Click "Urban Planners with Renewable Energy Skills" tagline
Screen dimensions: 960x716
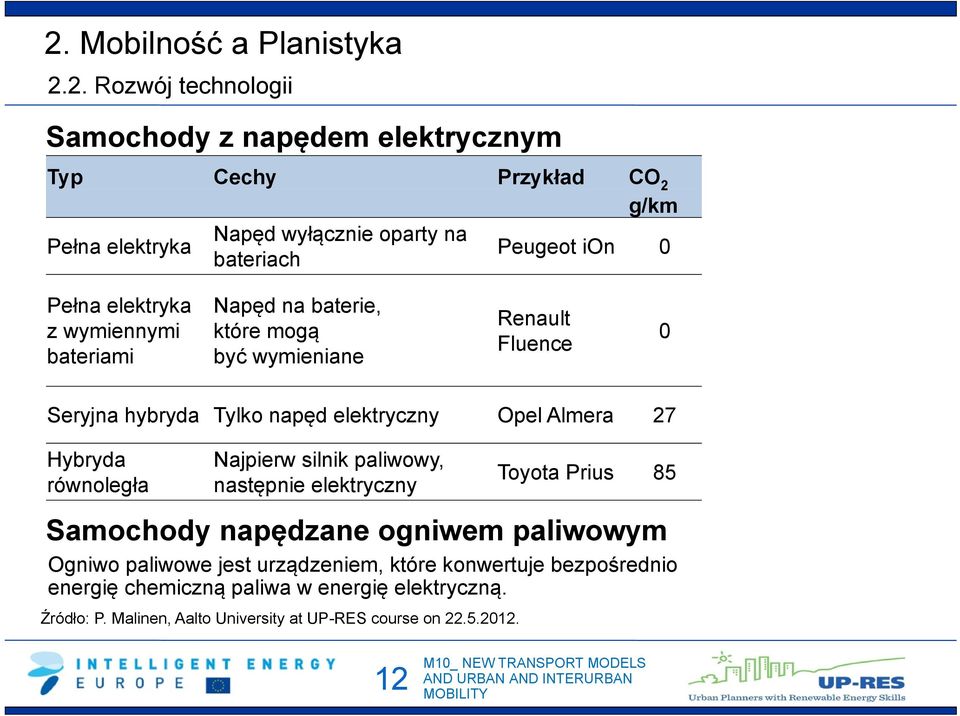click(797, 698)
